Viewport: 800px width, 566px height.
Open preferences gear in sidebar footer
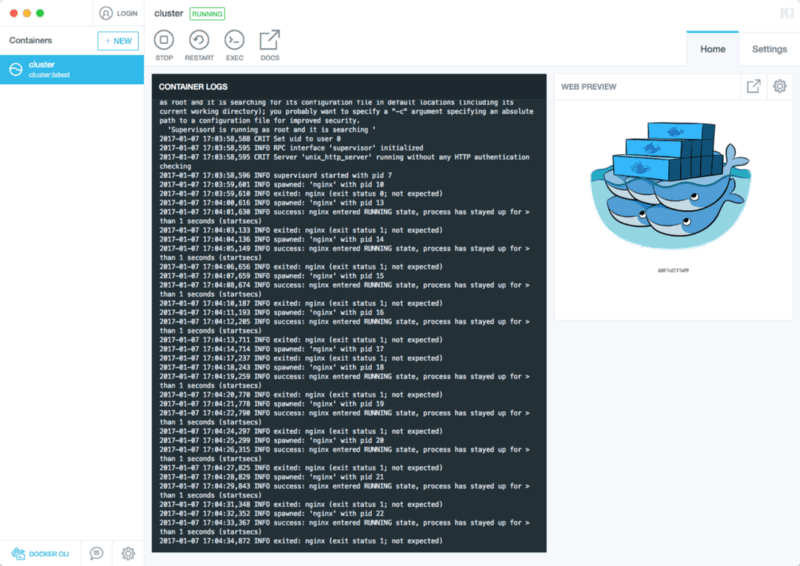[128, 553]
